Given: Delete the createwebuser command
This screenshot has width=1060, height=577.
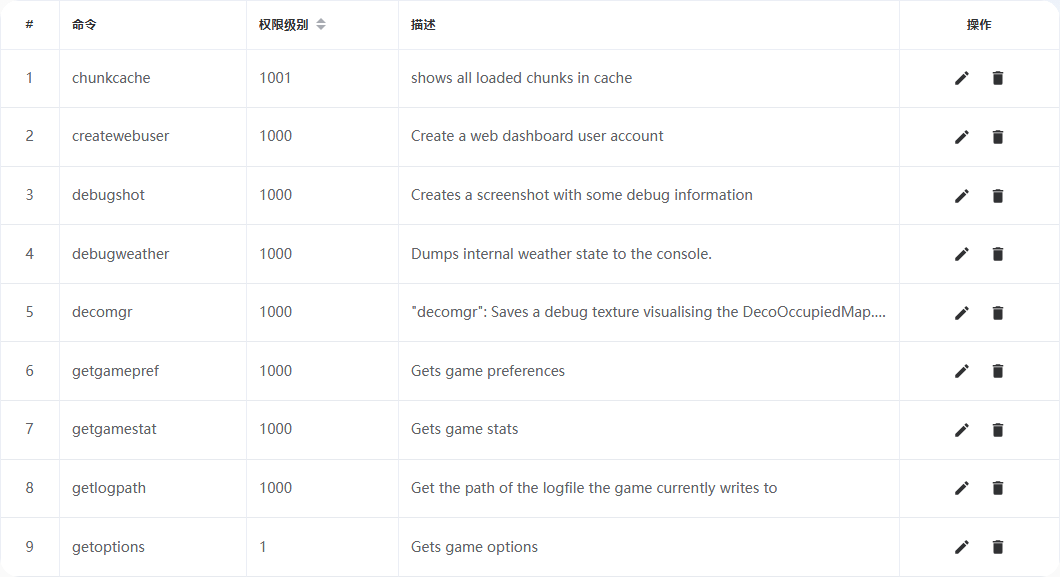Looking at the screenshot, I should (x=998, y=137).
